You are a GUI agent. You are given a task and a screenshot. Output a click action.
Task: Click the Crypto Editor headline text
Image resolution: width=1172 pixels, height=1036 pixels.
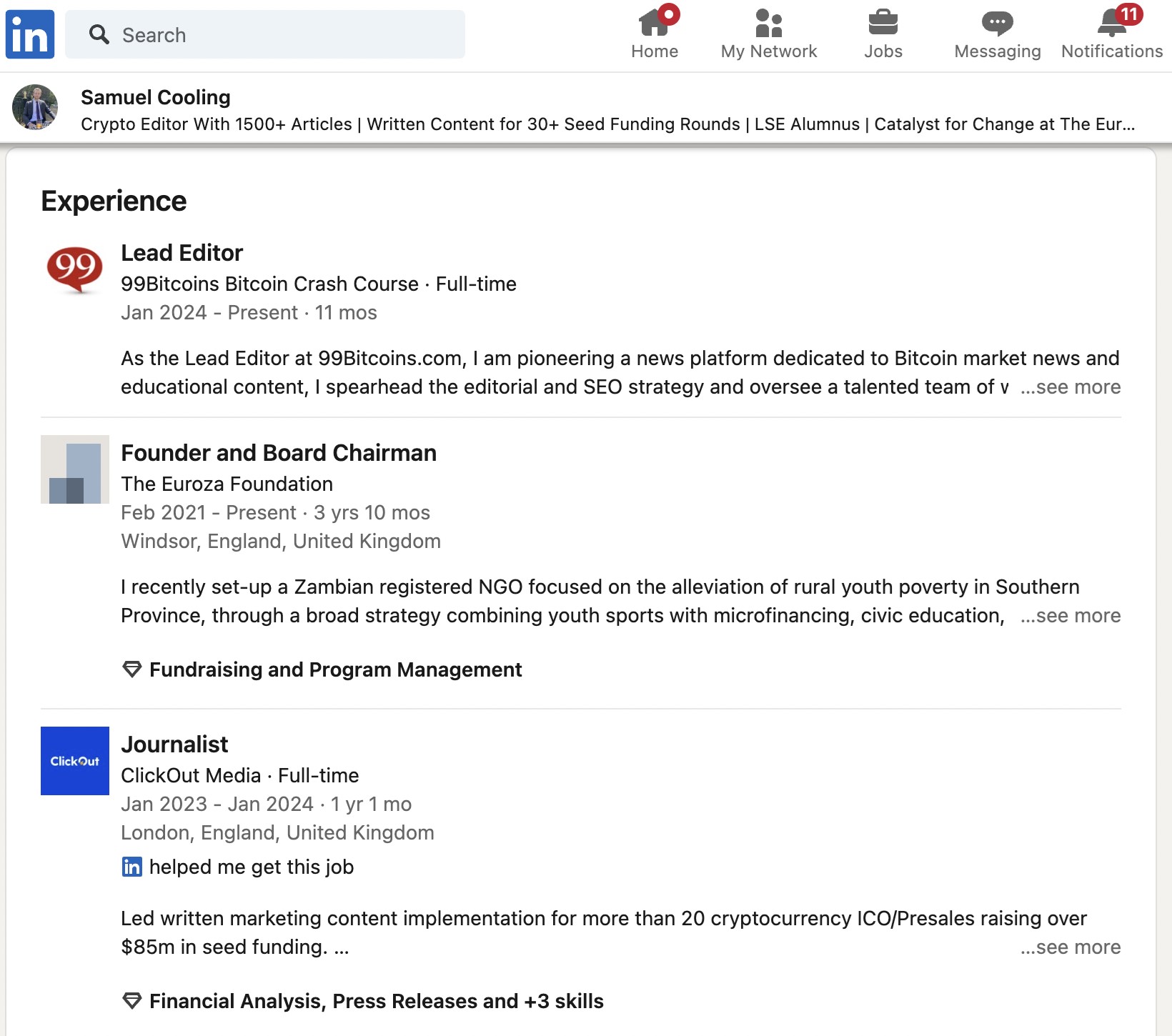coord(607,124)
